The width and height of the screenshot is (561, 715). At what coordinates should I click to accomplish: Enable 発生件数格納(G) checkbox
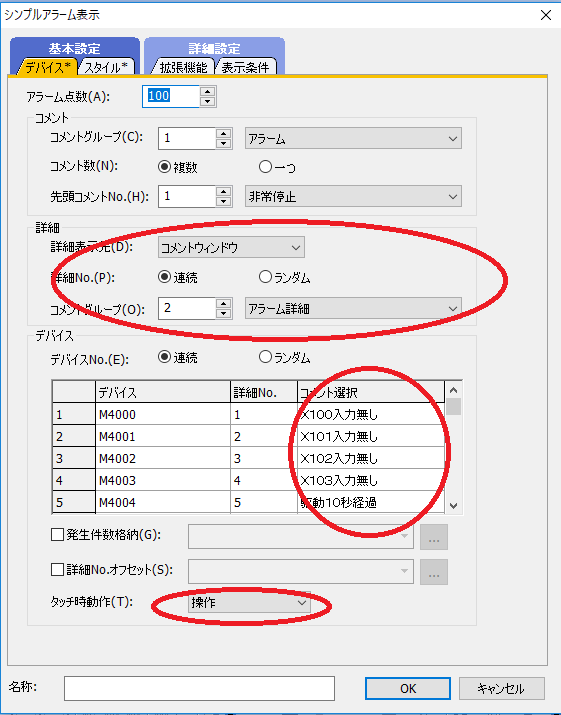pos(57,534)
